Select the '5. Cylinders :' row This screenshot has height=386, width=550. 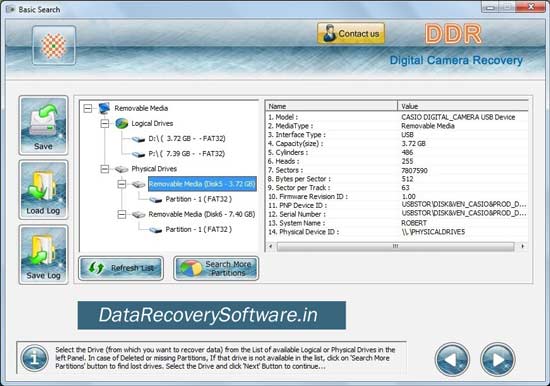pos(397,152)
